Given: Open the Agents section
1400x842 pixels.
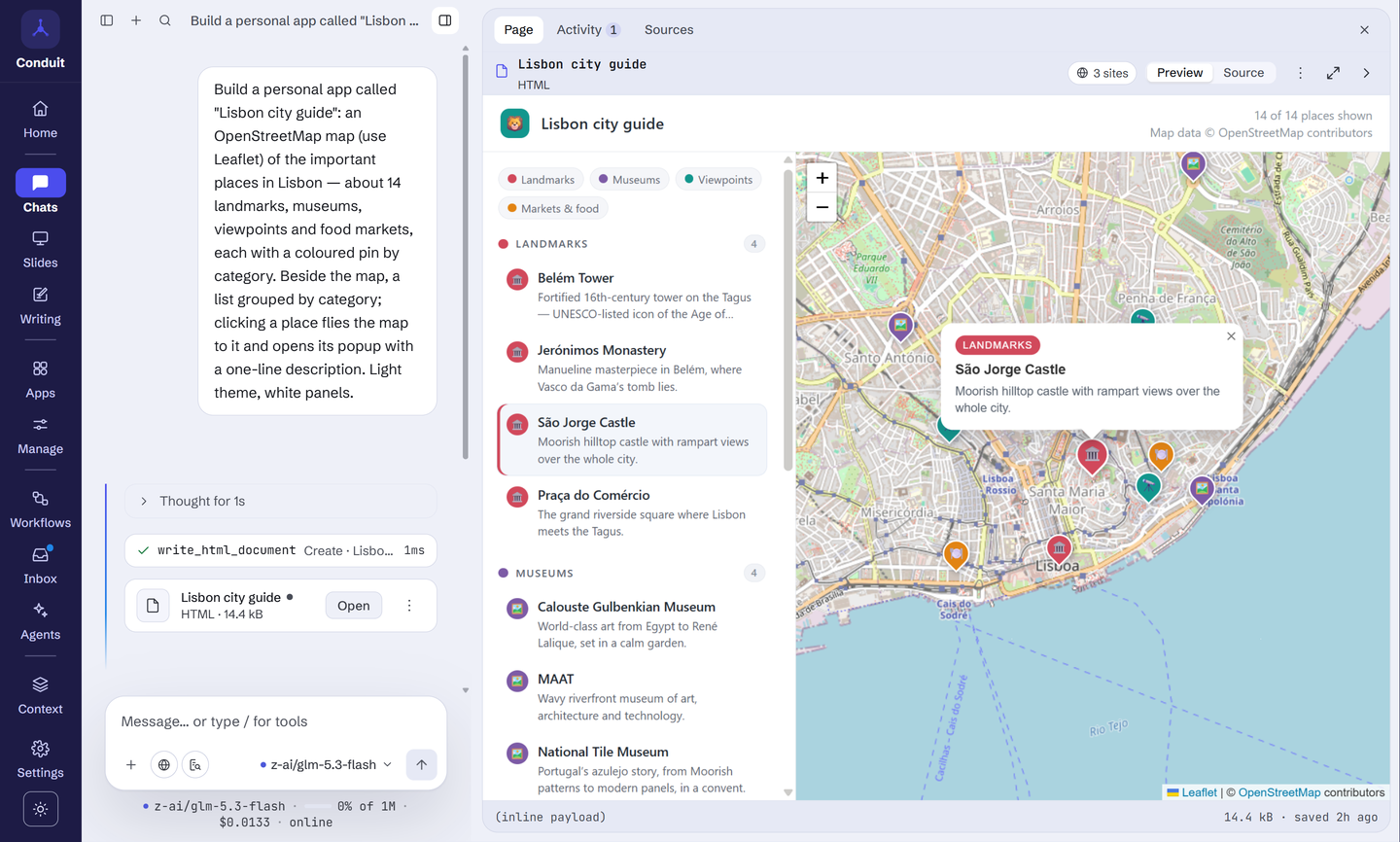Looking at the screenshot, I should click(40, 622).
